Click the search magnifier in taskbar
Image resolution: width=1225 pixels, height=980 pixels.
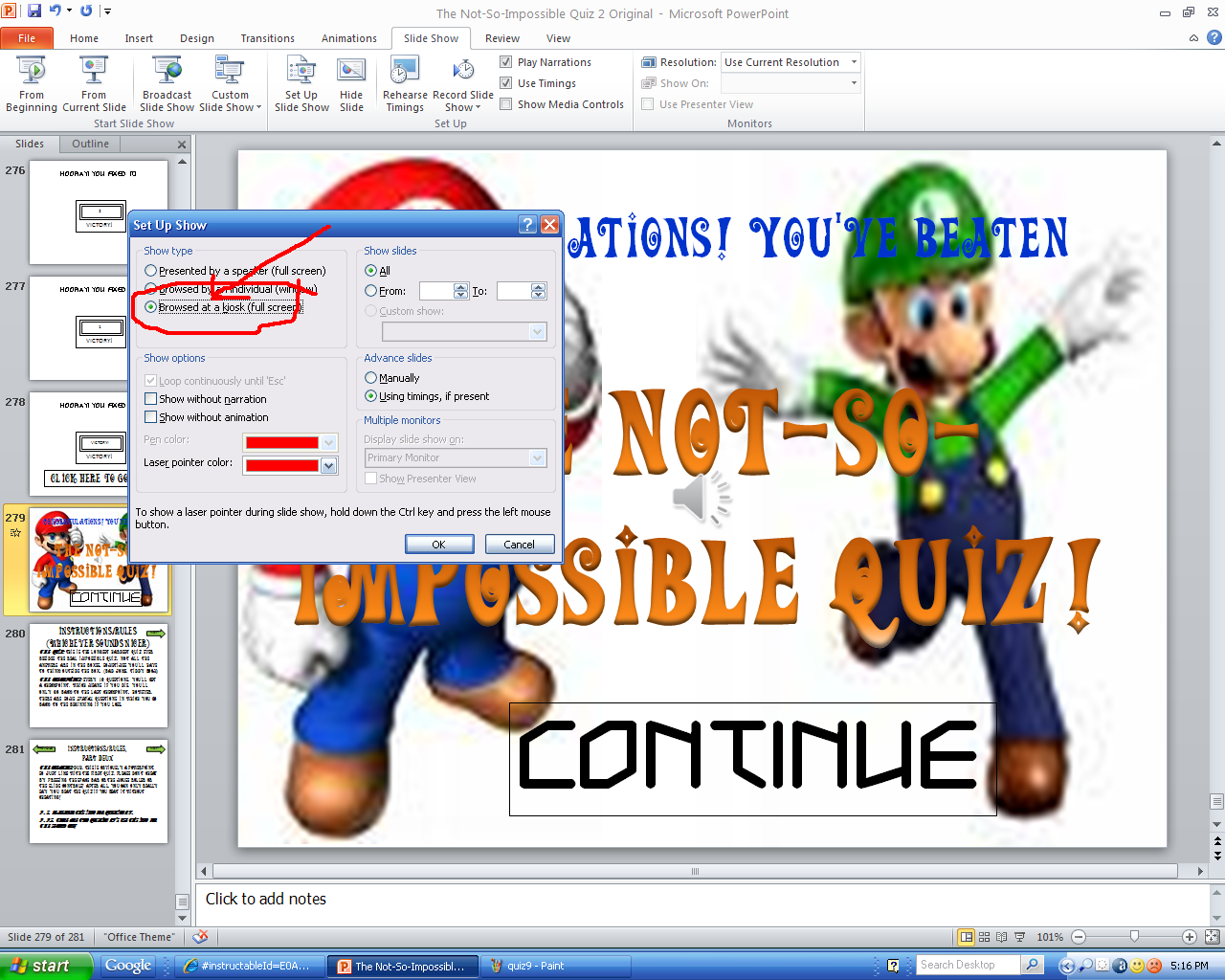tap(1033, 965)
